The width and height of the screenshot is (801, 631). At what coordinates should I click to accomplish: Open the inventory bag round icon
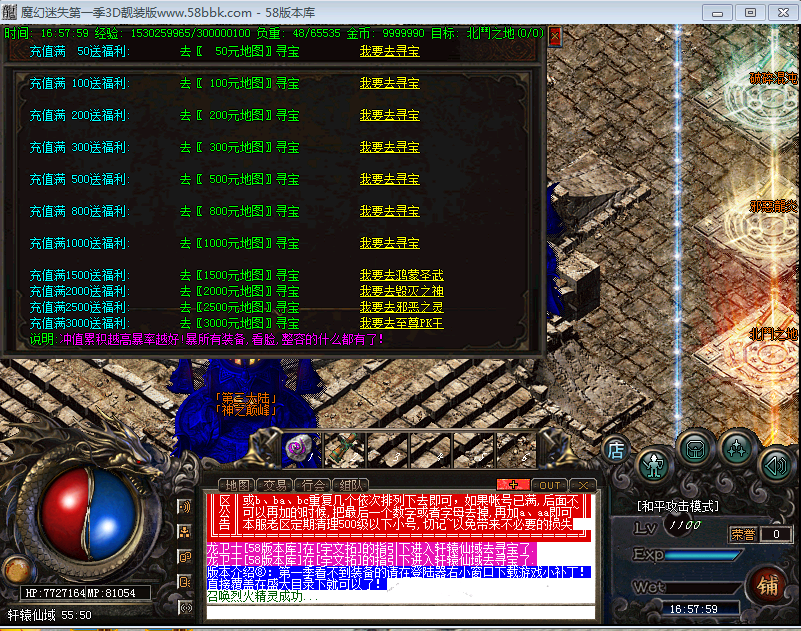point(695,450)
